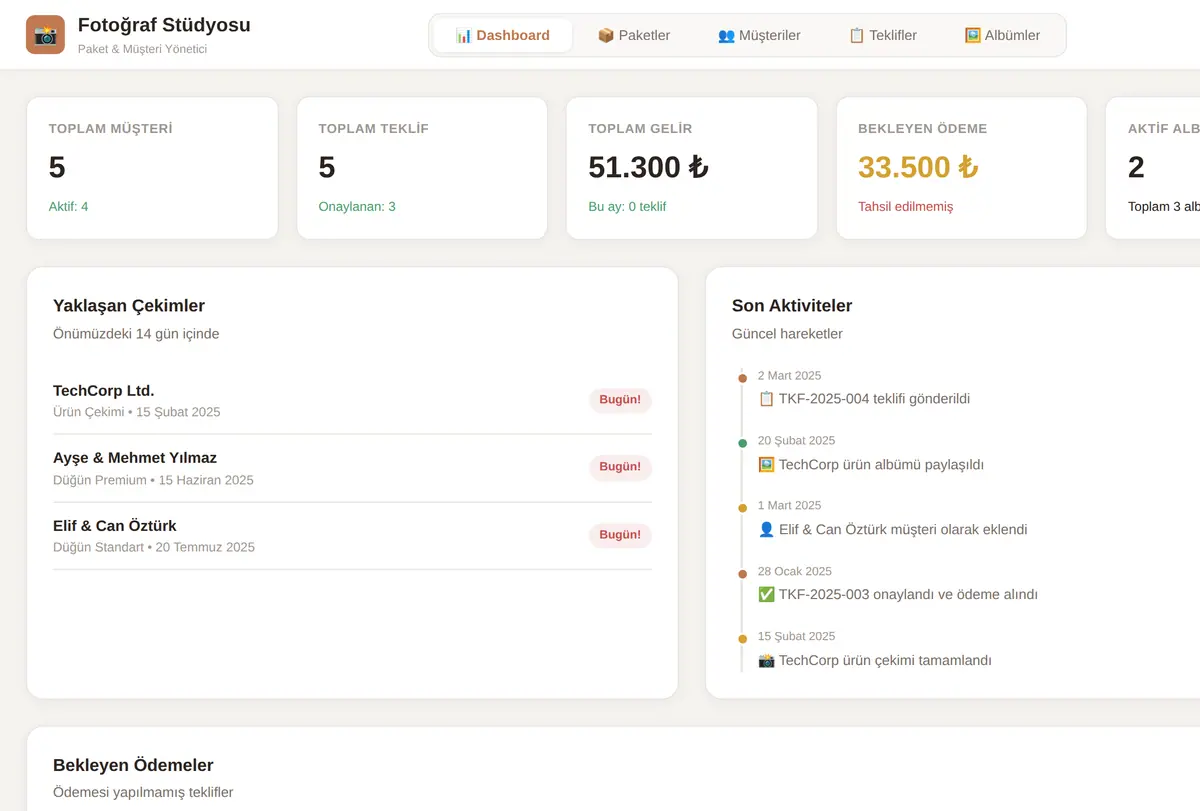Image resolution: width=1200 pixels, height=811 pixels.
Task: Click 'Ürün Çekimi • 15 Şubat 2025' detail
Action: coord(137,412)
